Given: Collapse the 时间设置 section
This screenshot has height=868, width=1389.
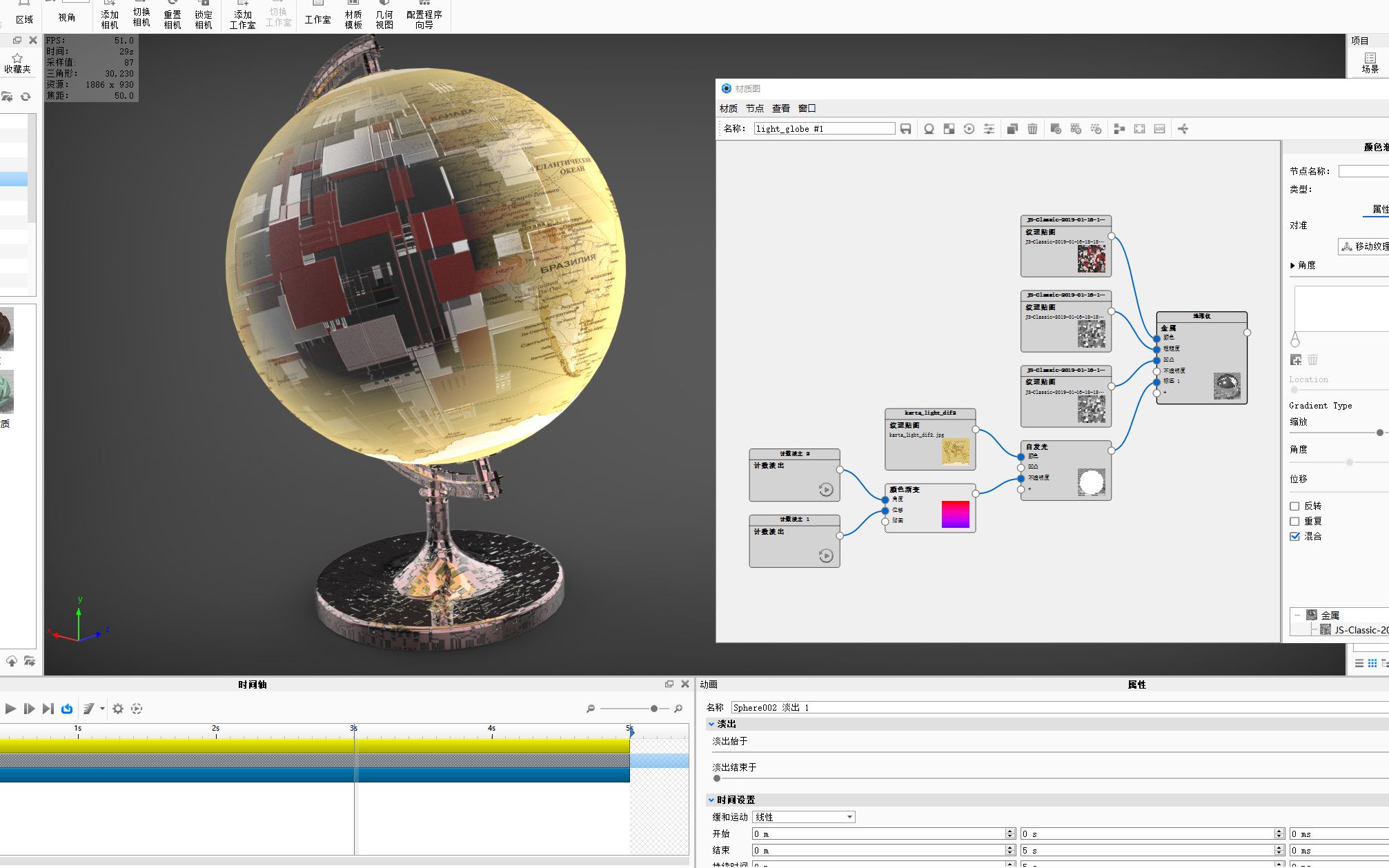Looking at the screenshot, I should (711, 800).
